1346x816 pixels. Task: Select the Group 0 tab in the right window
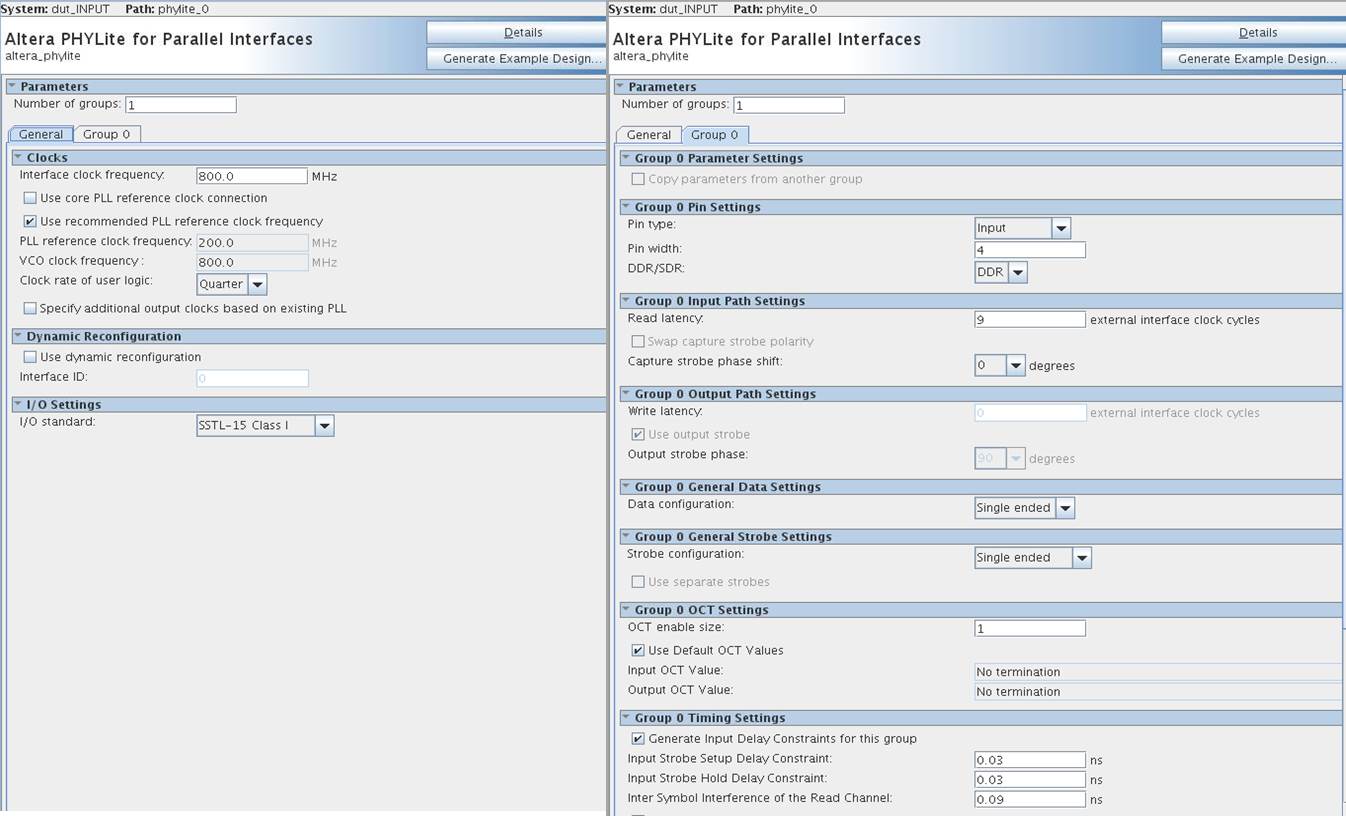(x=715, y=135)
